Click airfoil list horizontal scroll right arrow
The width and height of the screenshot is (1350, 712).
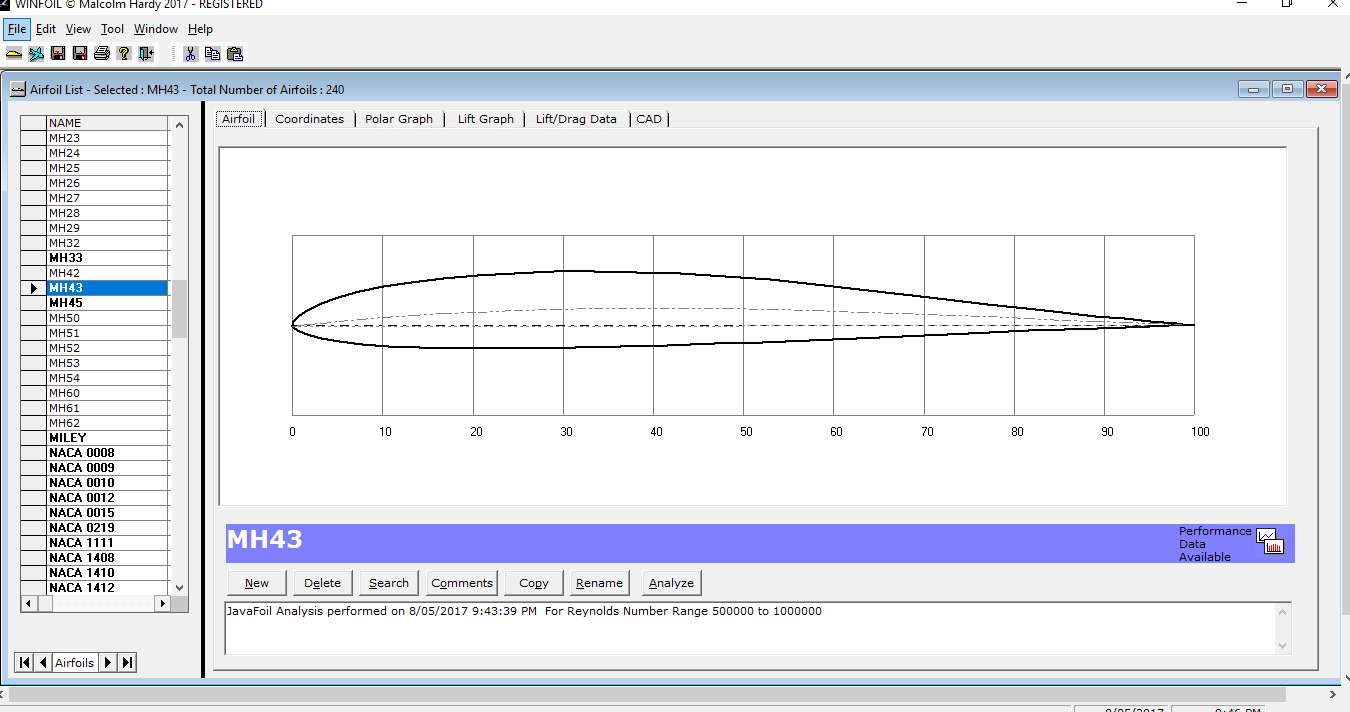(x=162, y=604)
